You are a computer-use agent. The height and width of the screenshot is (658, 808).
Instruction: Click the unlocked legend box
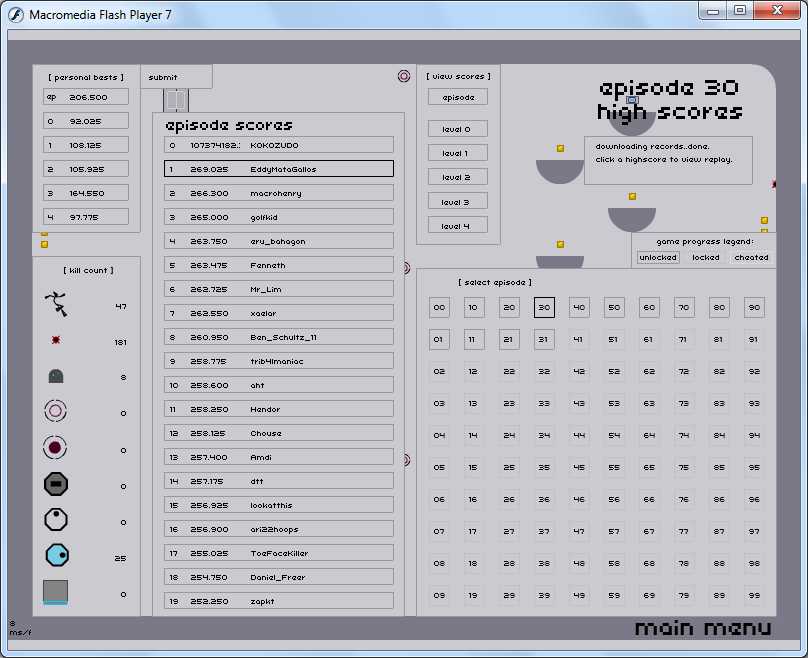point(658,257)
